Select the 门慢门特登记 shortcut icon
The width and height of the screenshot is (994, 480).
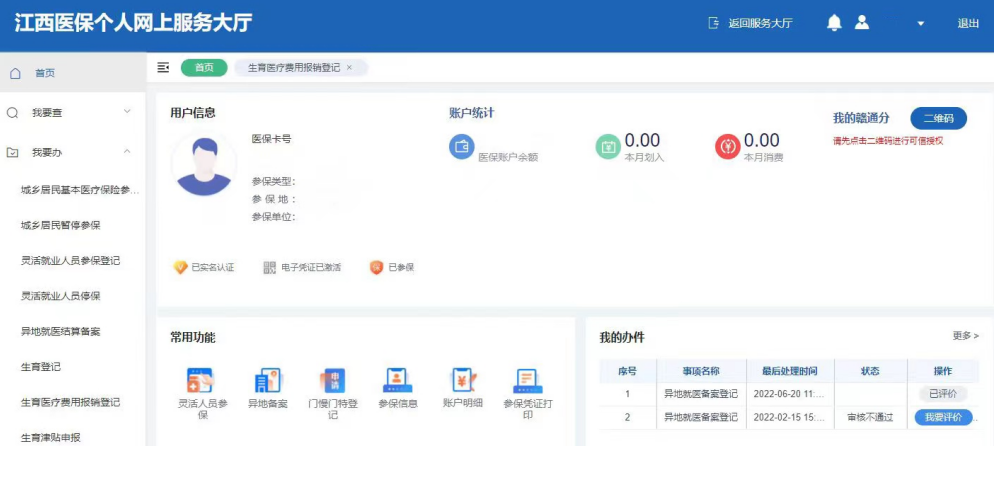click(x=333, y=380)
